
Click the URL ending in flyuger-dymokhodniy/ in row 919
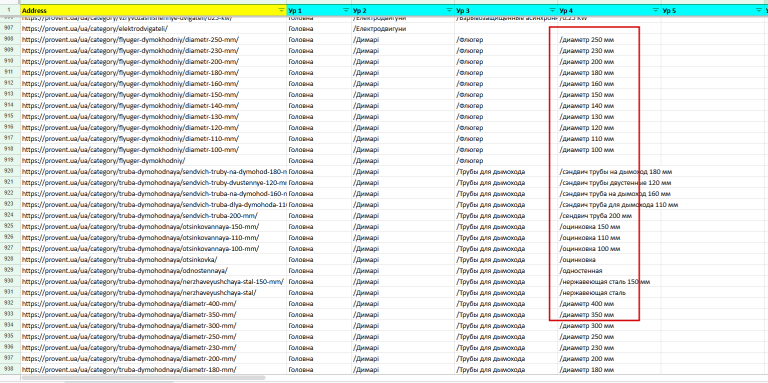153,161
